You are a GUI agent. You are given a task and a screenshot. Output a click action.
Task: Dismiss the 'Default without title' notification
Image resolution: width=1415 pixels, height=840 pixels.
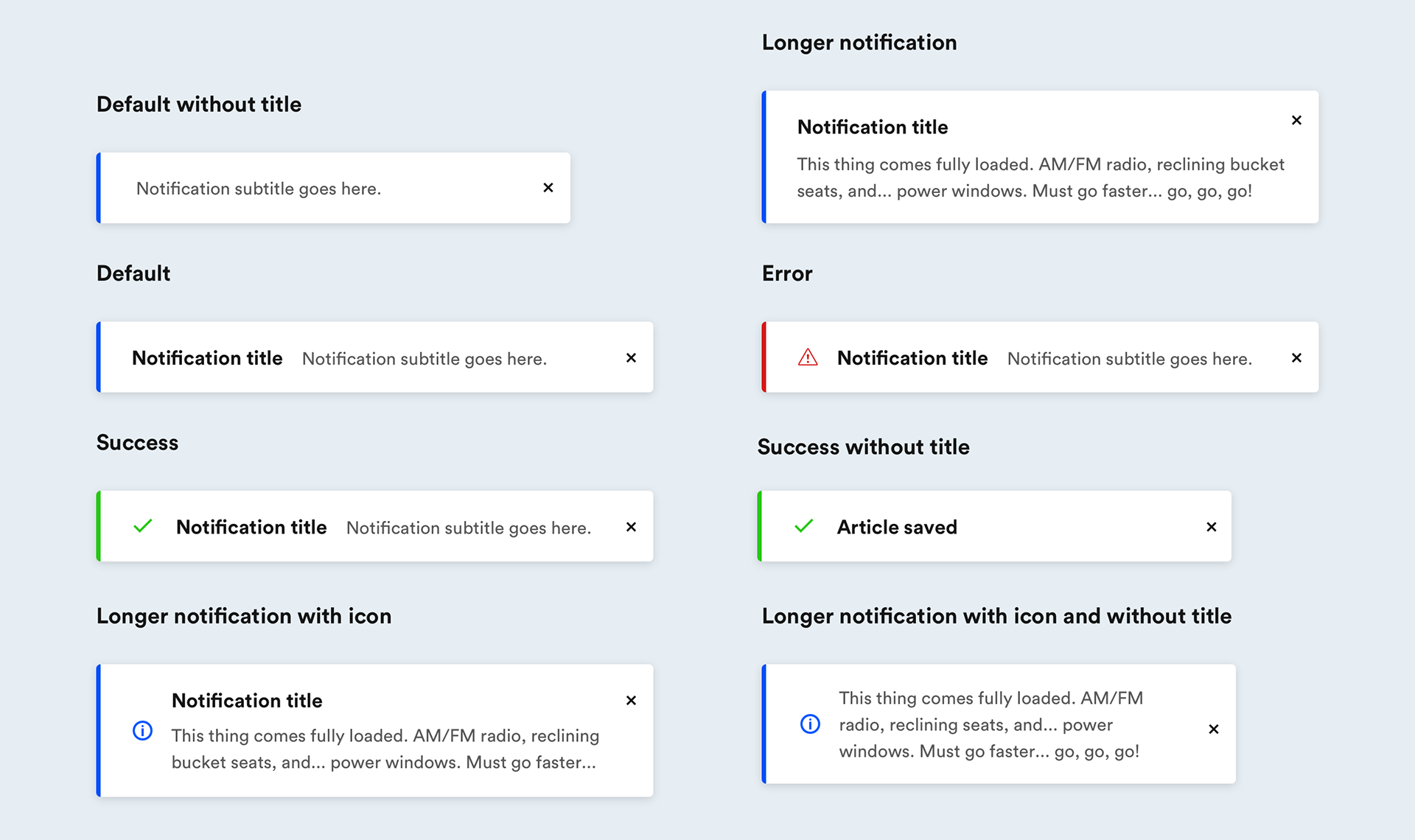[548, 188]
